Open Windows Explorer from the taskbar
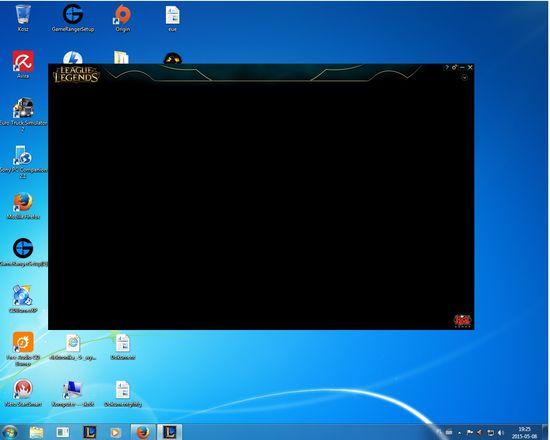The width and height of the screenshot is (550, 440). (x=36, y=432)
